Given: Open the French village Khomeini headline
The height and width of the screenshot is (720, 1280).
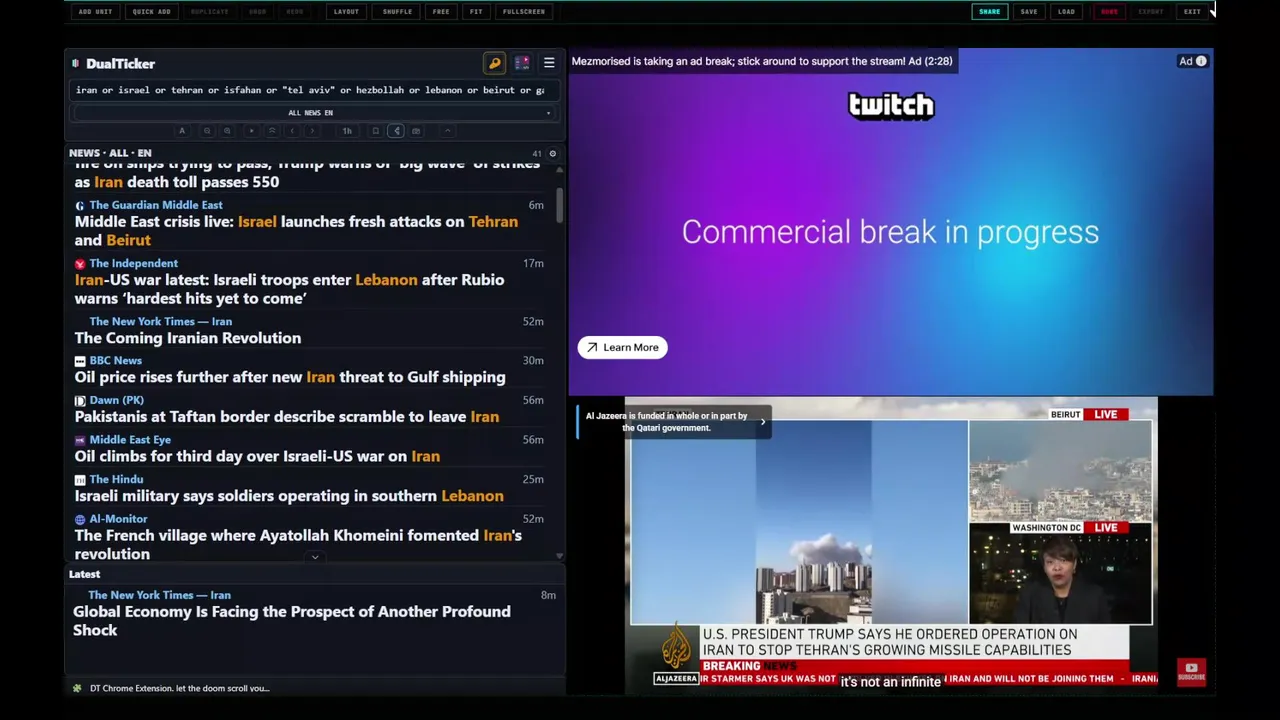Looking at the screenshot, I should point(298,544).
